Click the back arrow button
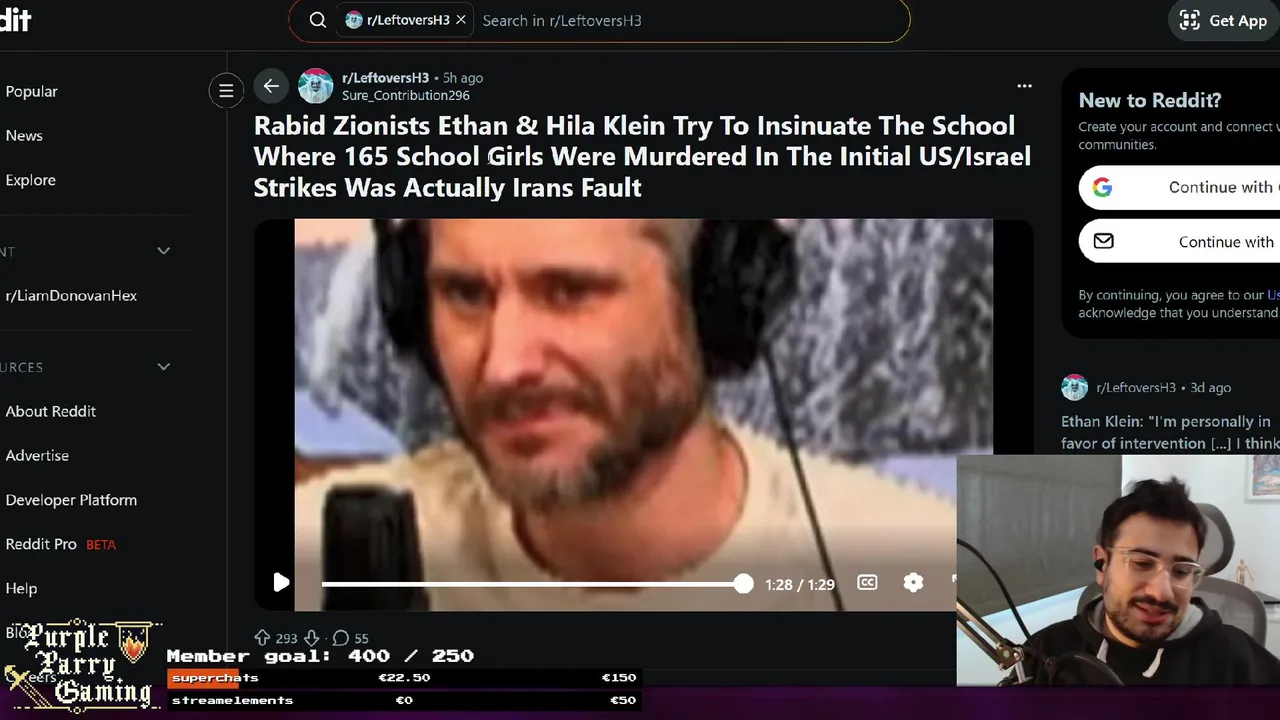The image size is (1280, 720). click(x=271, y=86)
